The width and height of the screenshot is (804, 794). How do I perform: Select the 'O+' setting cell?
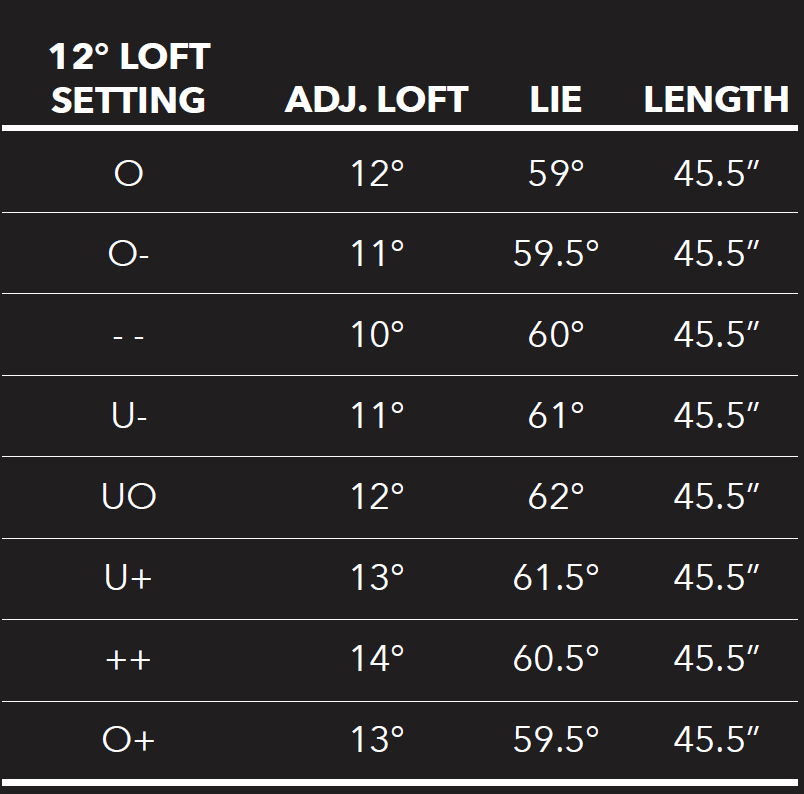[x=129, y=740]
